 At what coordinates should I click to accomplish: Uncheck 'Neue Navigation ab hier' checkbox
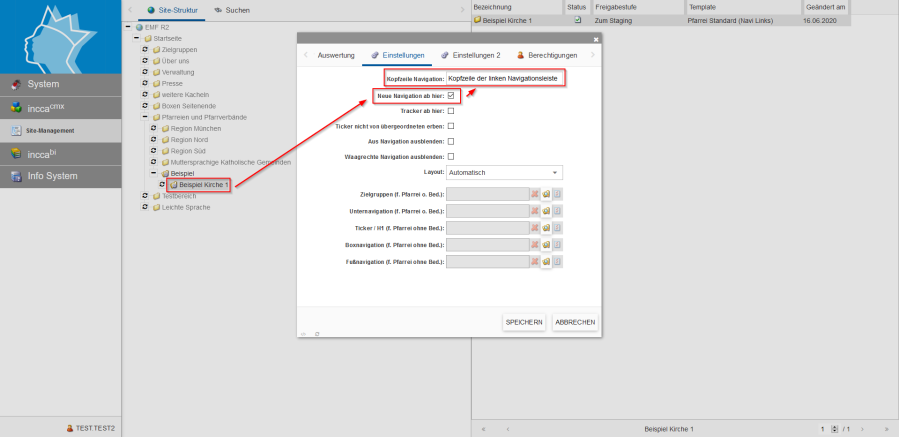pos(451,96)
